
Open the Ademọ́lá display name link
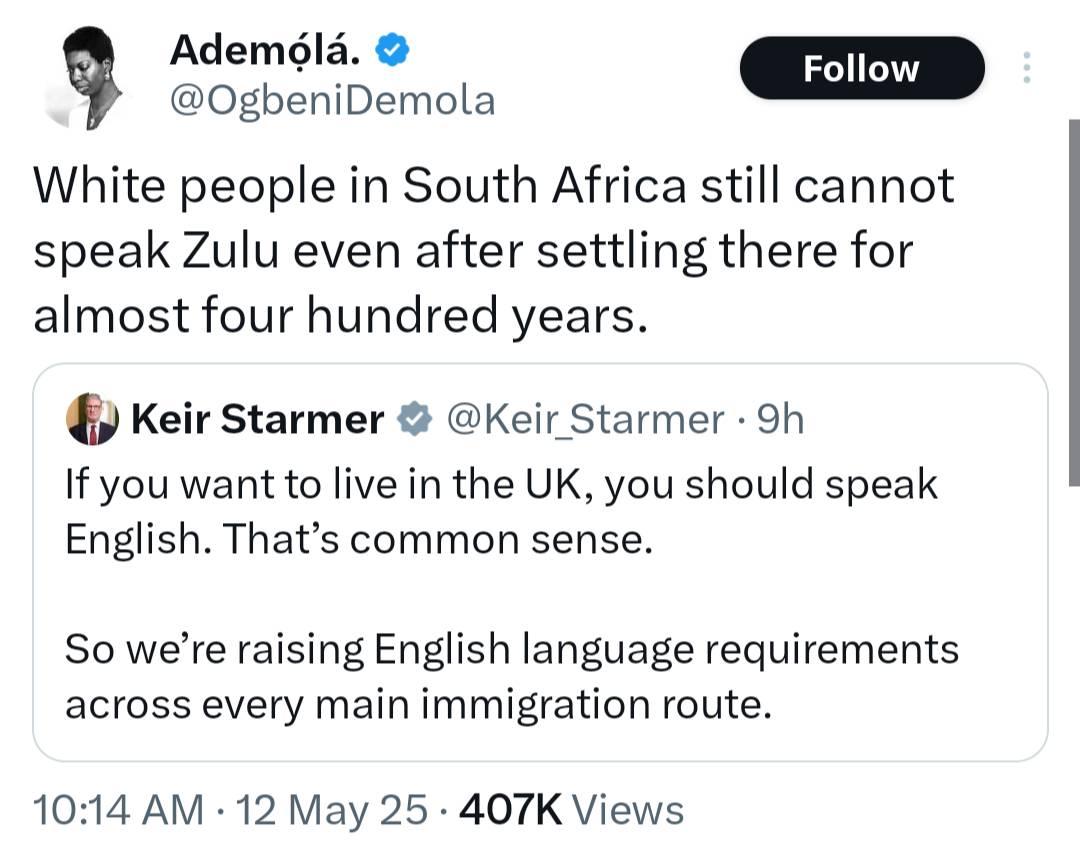pos(264,50)
